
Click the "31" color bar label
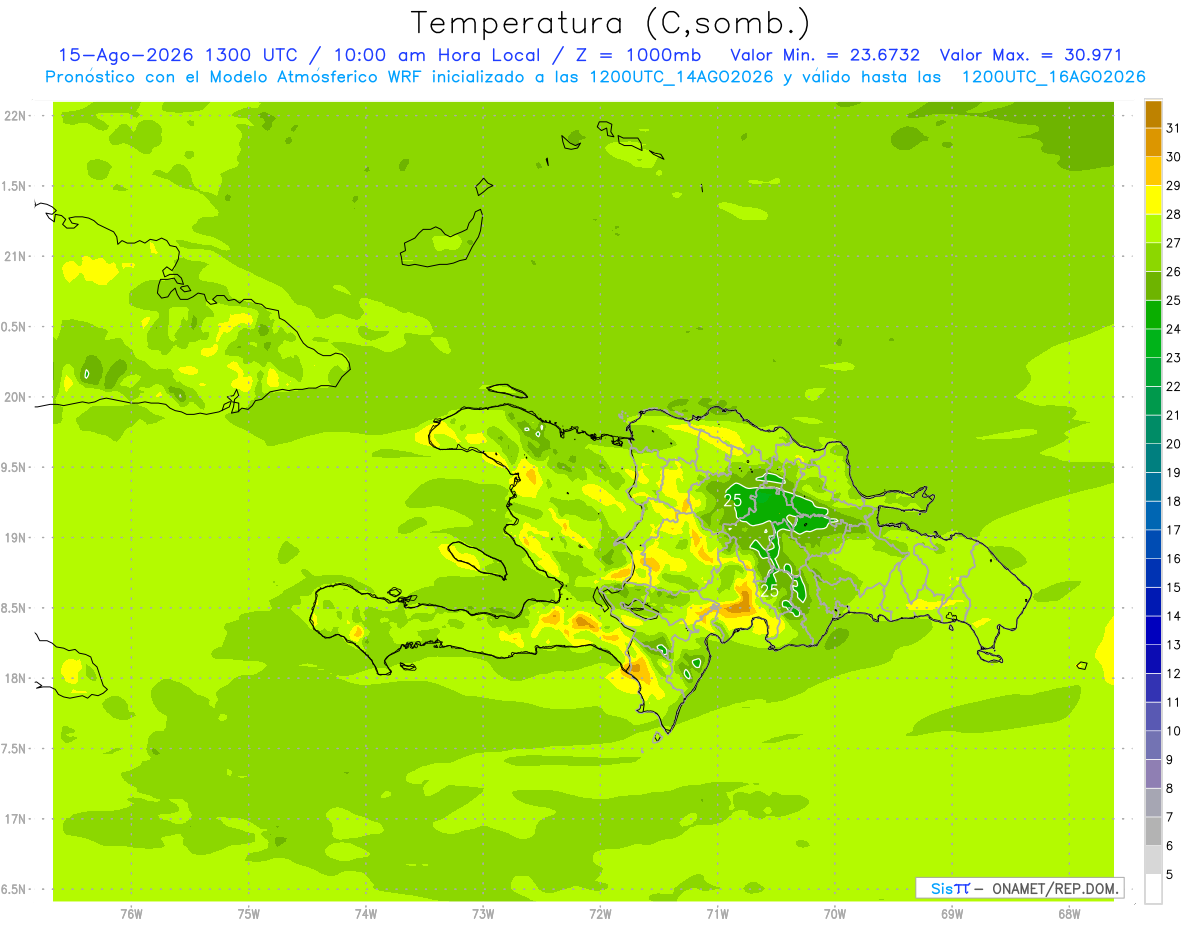1174,128
